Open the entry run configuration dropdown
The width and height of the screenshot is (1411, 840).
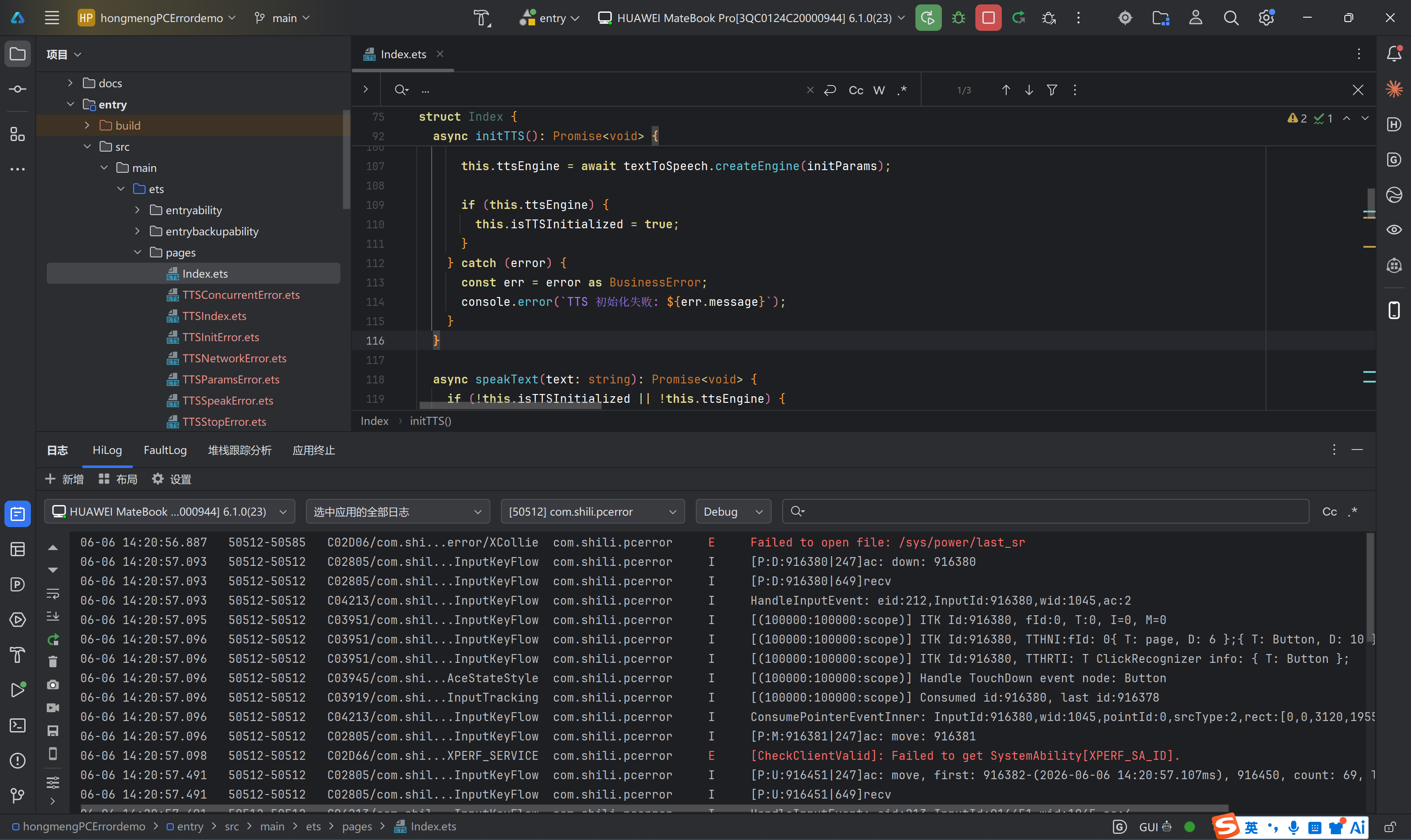pyautogui.click(x=549, y=18)
